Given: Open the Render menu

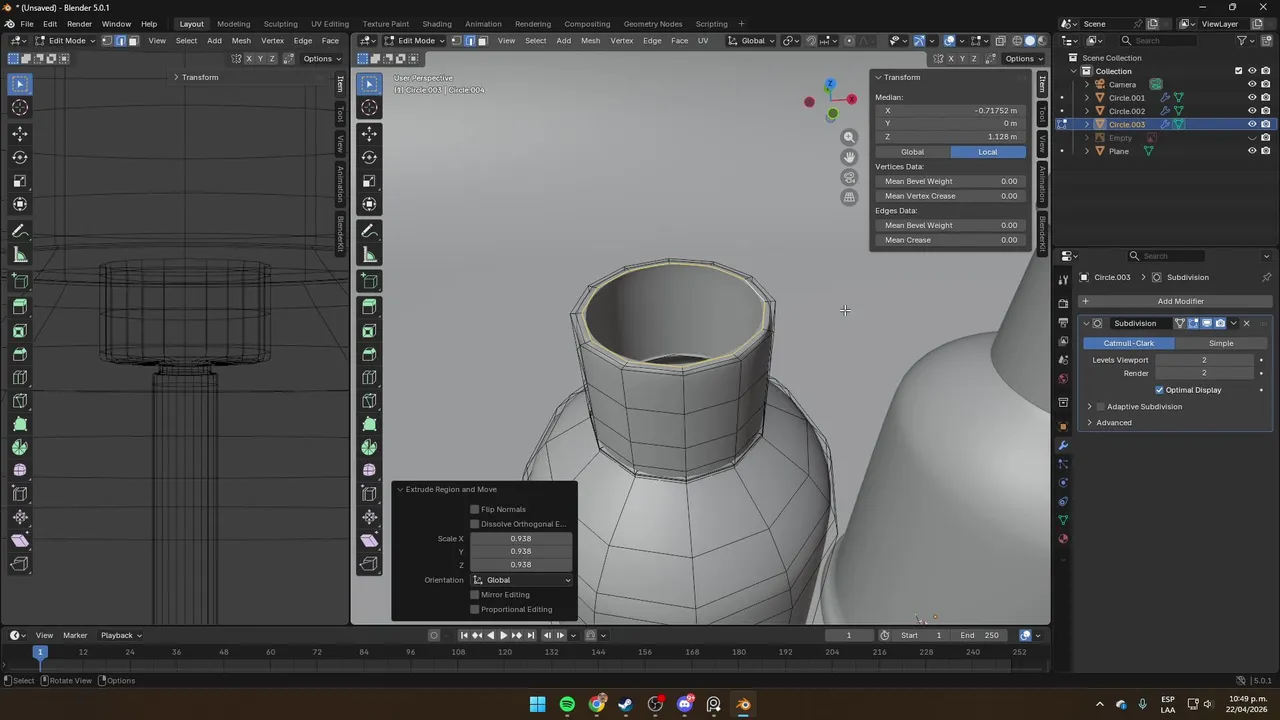Looking at the screenshot, I should (x=79, y=24).
